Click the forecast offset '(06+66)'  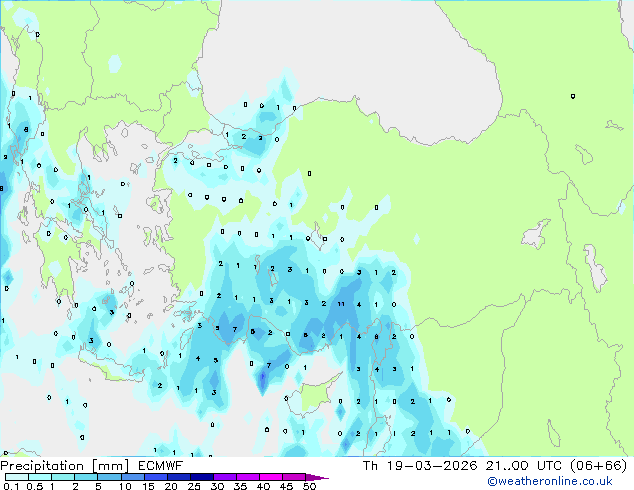pos(598,466)
